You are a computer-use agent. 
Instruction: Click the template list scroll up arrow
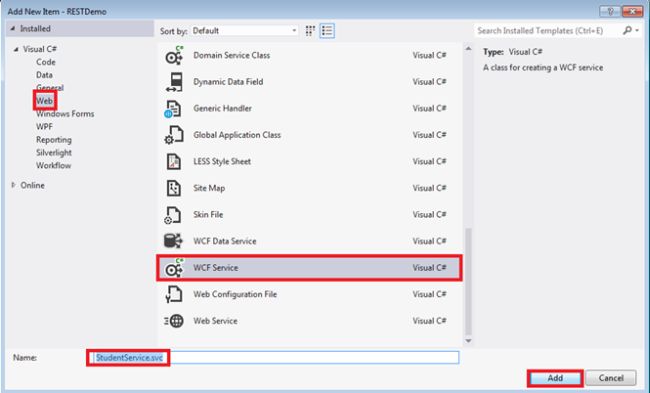click(x=468, y=49)
